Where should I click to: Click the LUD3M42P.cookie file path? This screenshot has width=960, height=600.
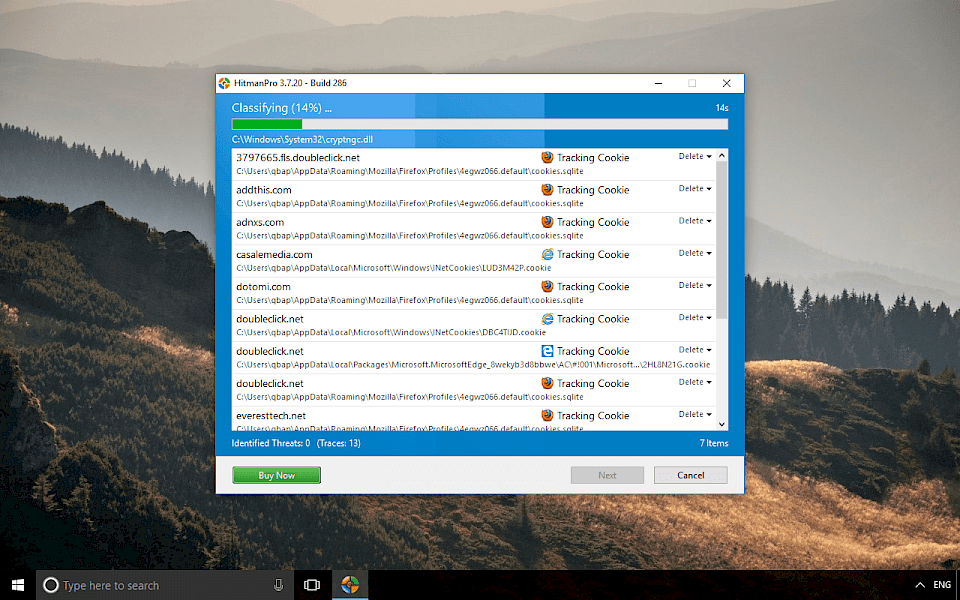pos(394,268)
